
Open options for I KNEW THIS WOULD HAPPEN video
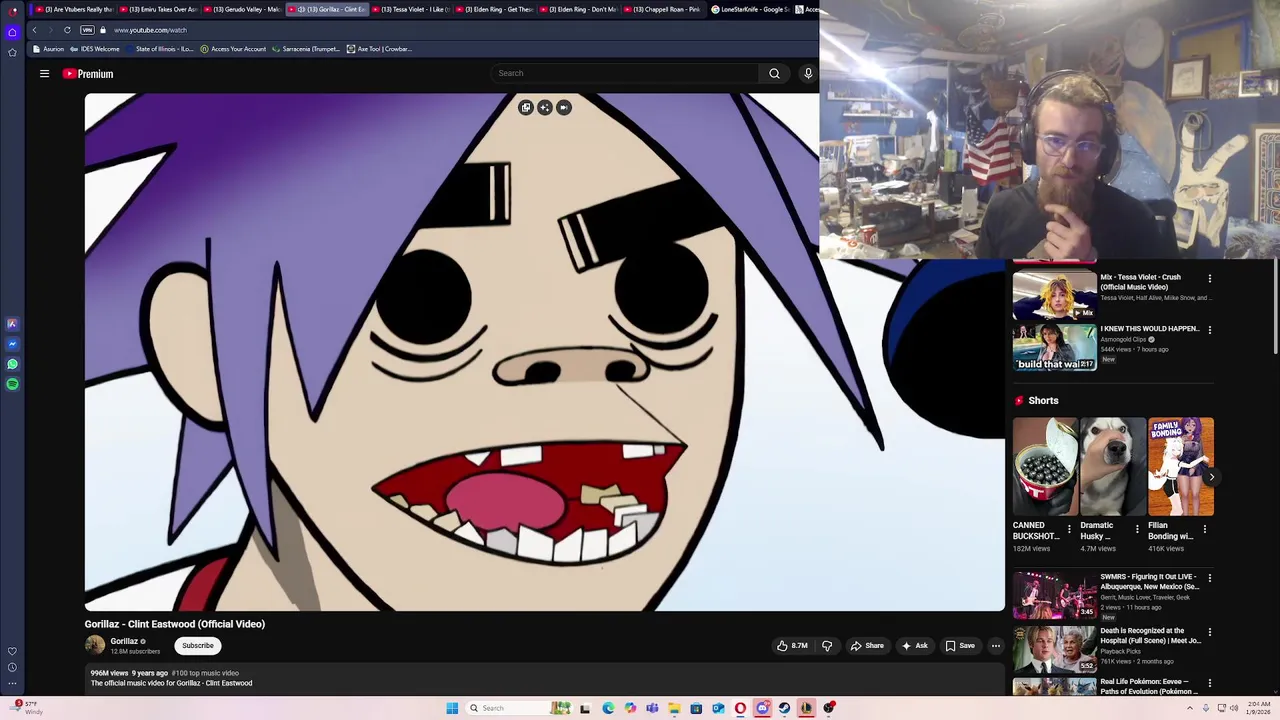coord(1209,330)
